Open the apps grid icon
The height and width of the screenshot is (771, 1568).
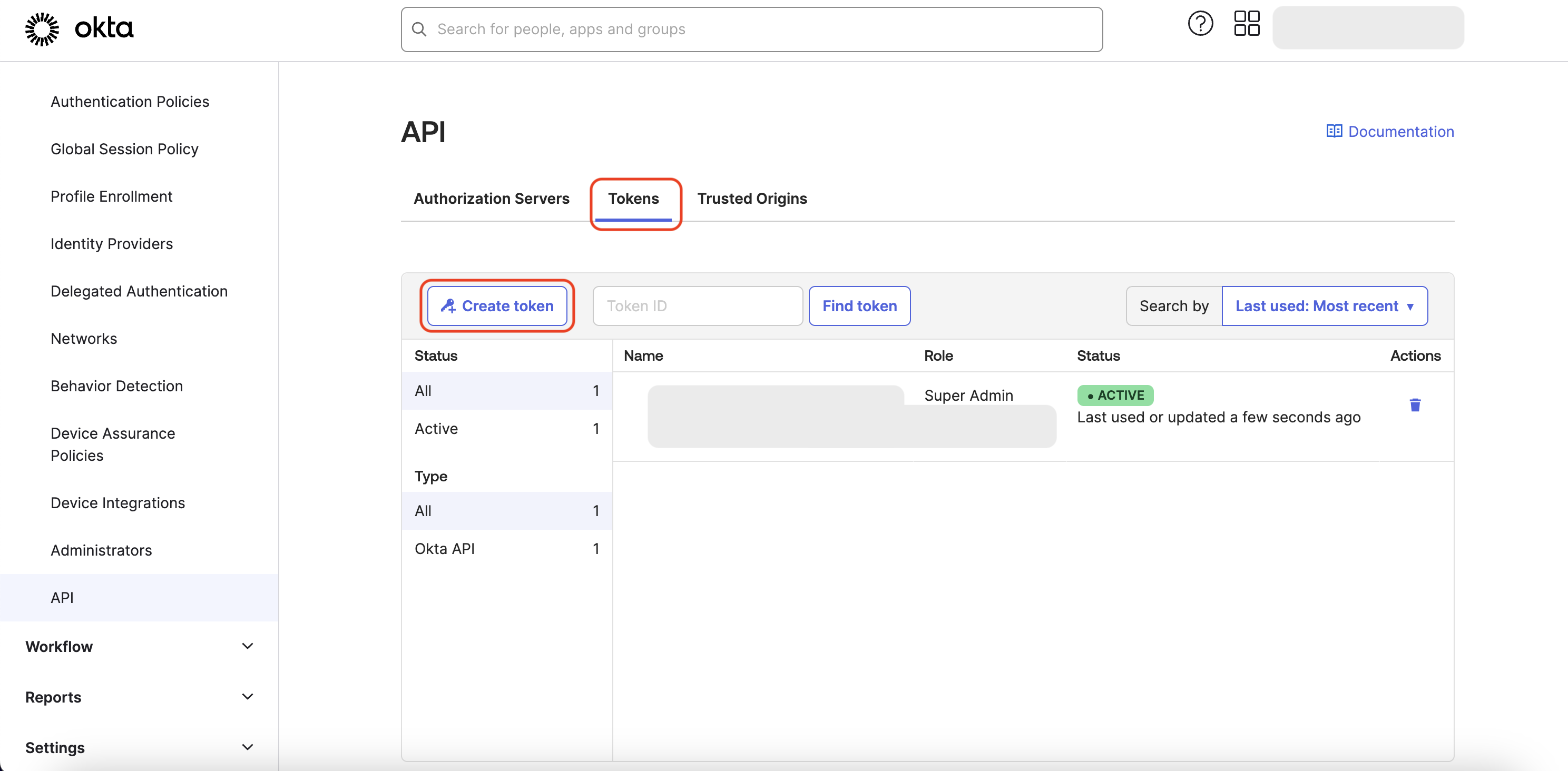1247,24
